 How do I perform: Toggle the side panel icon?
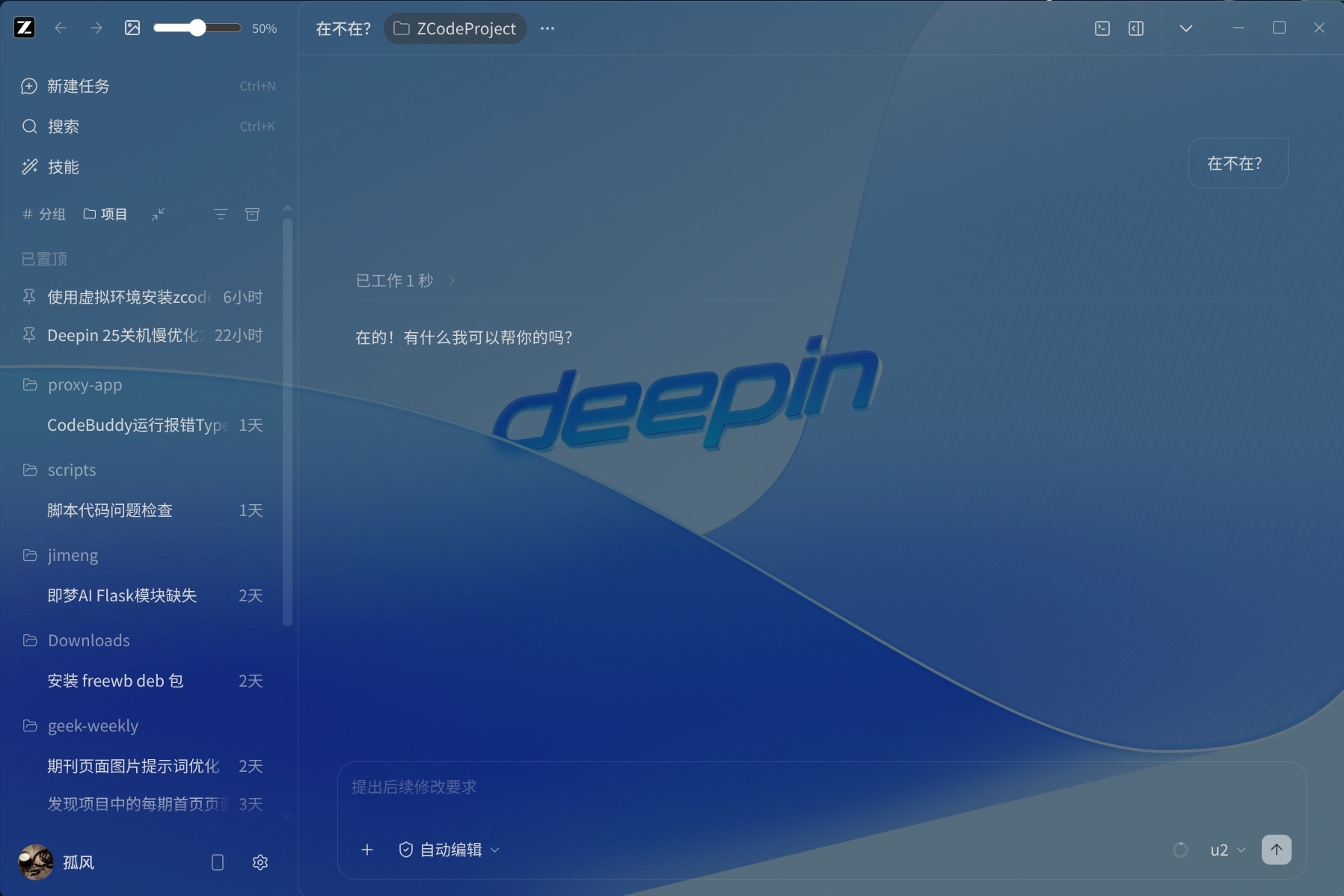point(1136,28)
